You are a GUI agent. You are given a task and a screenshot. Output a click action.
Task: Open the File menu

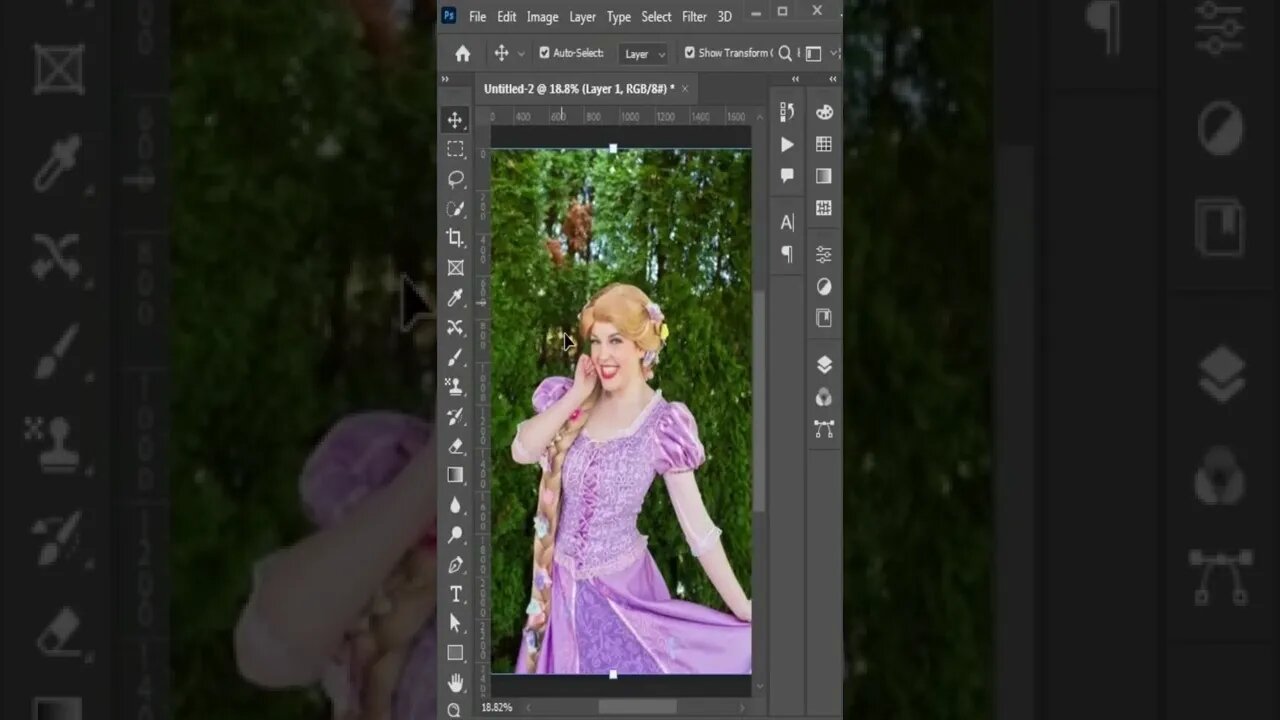[477, 17]
